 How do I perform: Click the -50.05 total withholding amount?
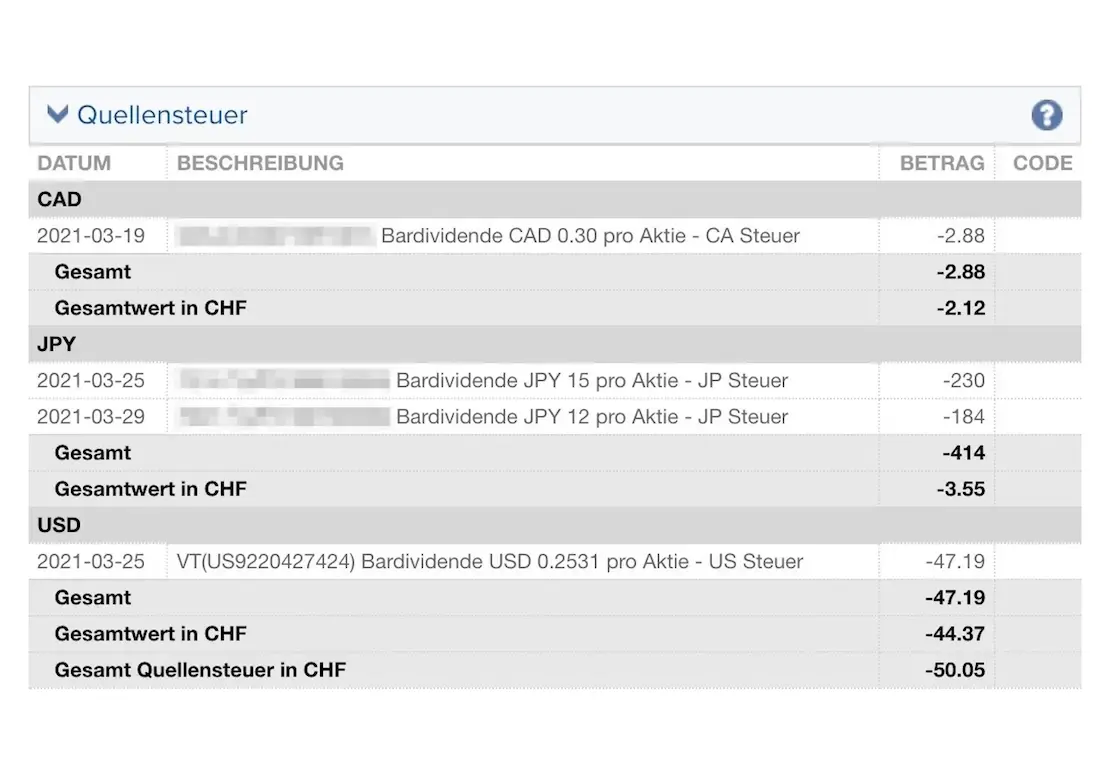[x=955, y=670]
